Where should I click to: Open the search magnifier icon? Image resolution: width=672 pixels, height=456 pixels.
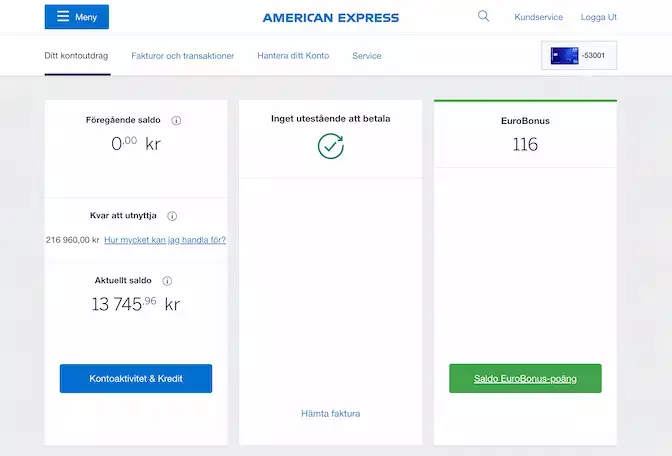[484, 16]
